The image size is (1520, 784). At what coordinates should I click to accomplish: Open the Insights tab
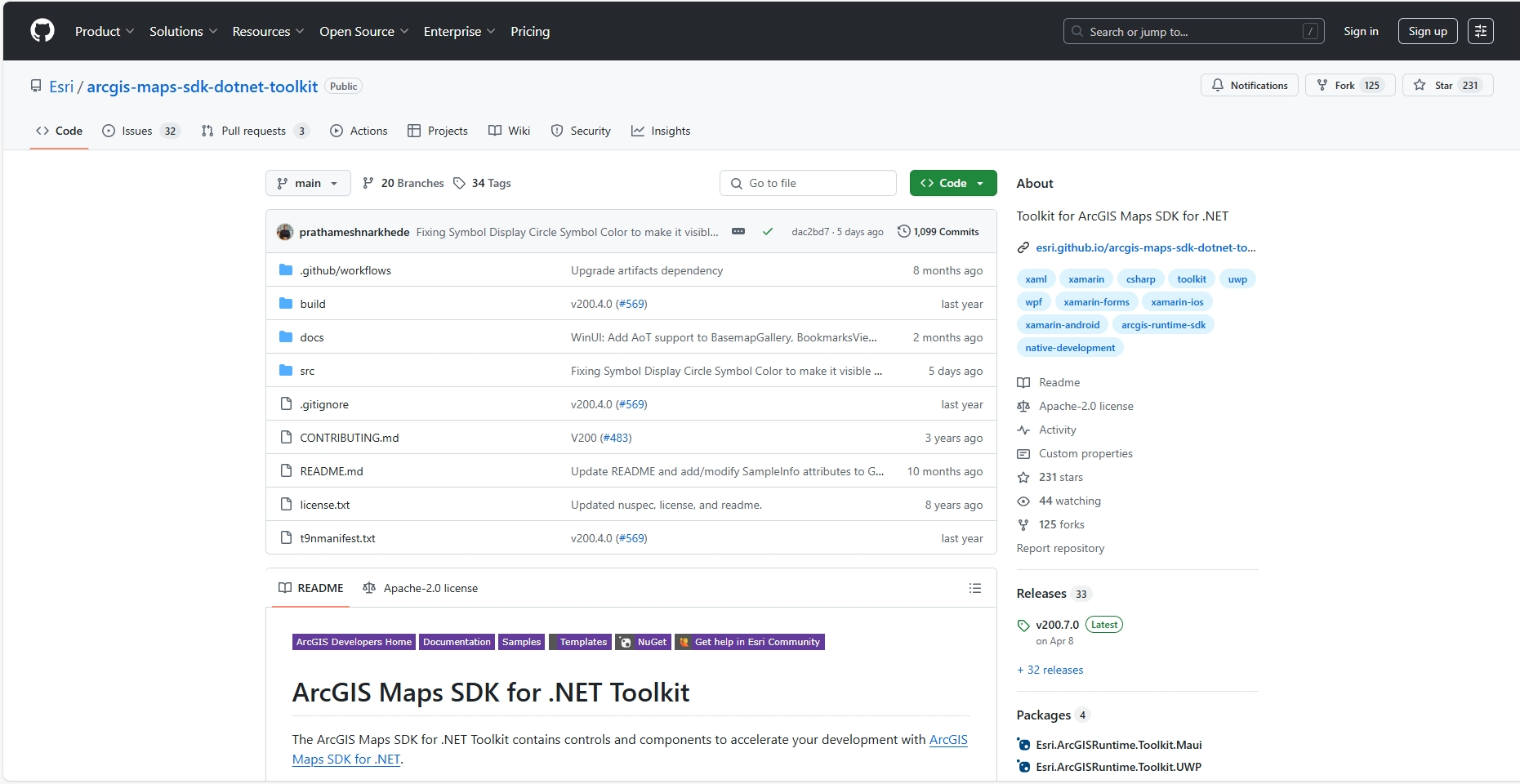click(x=662, y=131)
